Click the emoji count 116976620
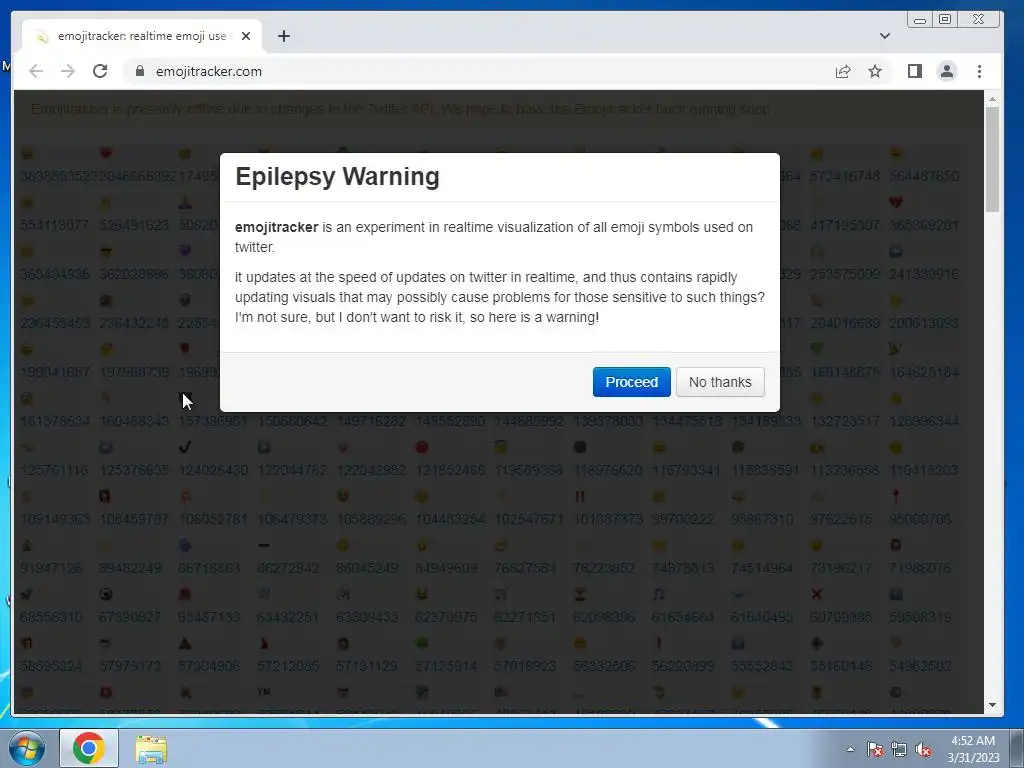 [608, 470]
